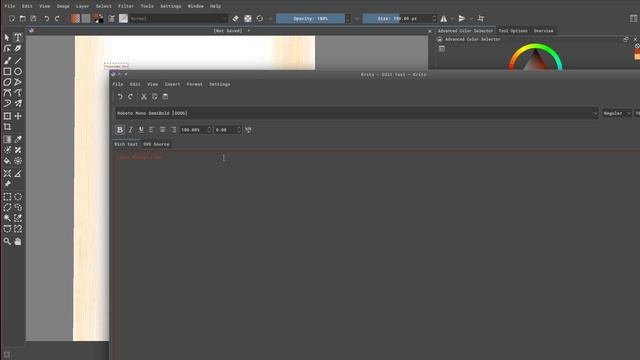Screen dimensions: 640x360
Task: Open the font family dropdown
Action: [356, 113]
